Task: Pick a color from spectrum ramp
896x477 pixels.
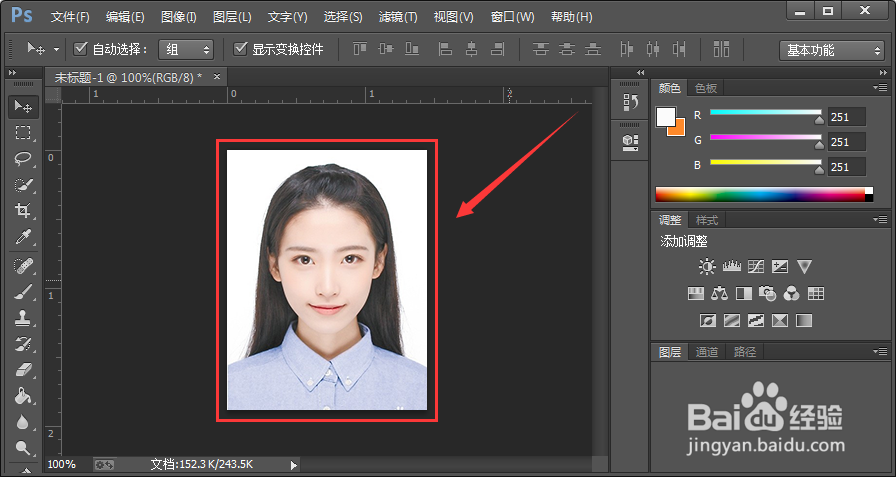Action: pos(764,194)
